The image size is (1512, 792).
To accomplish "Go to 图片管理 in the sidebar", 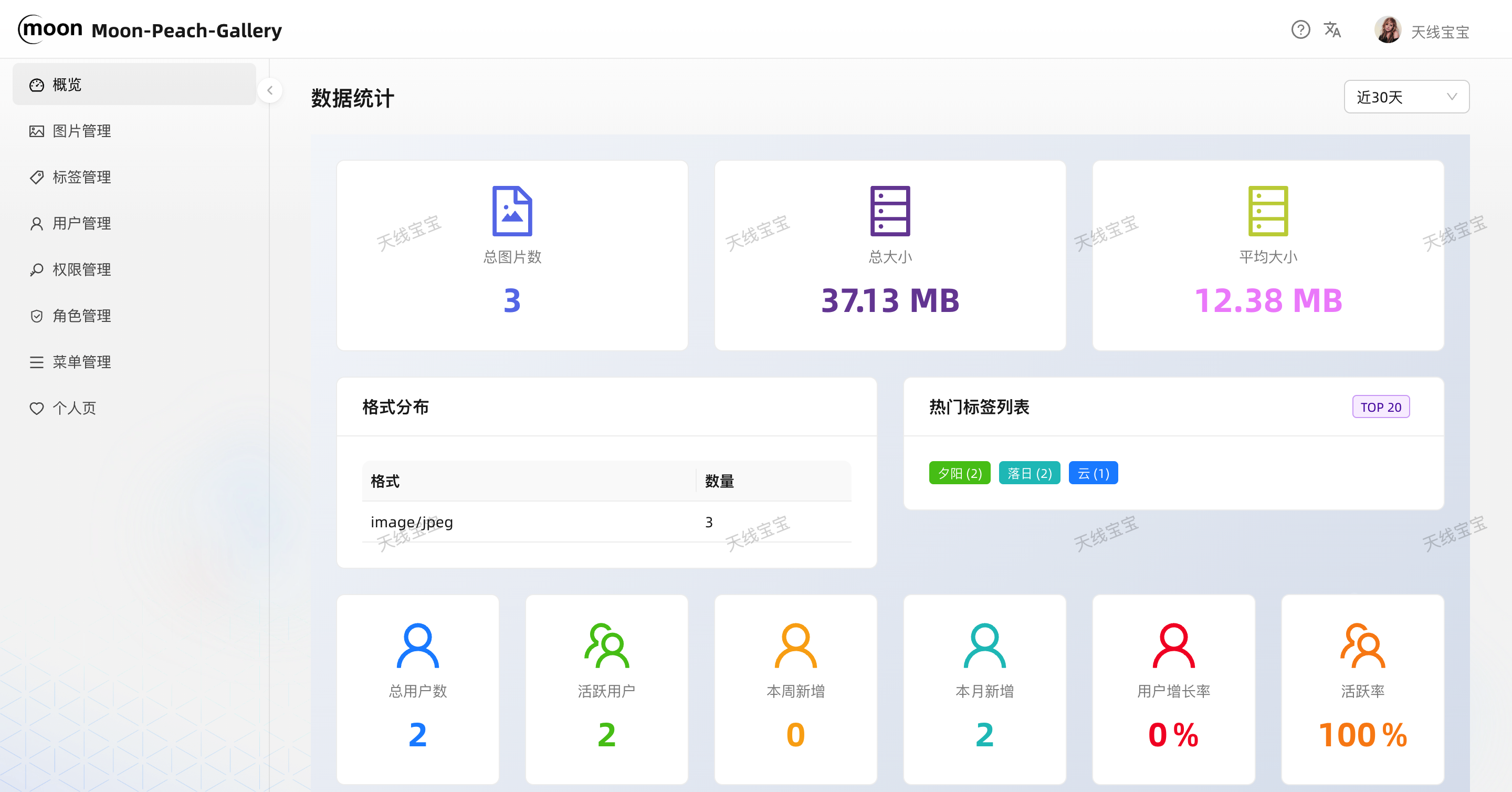I will [81, 131].
